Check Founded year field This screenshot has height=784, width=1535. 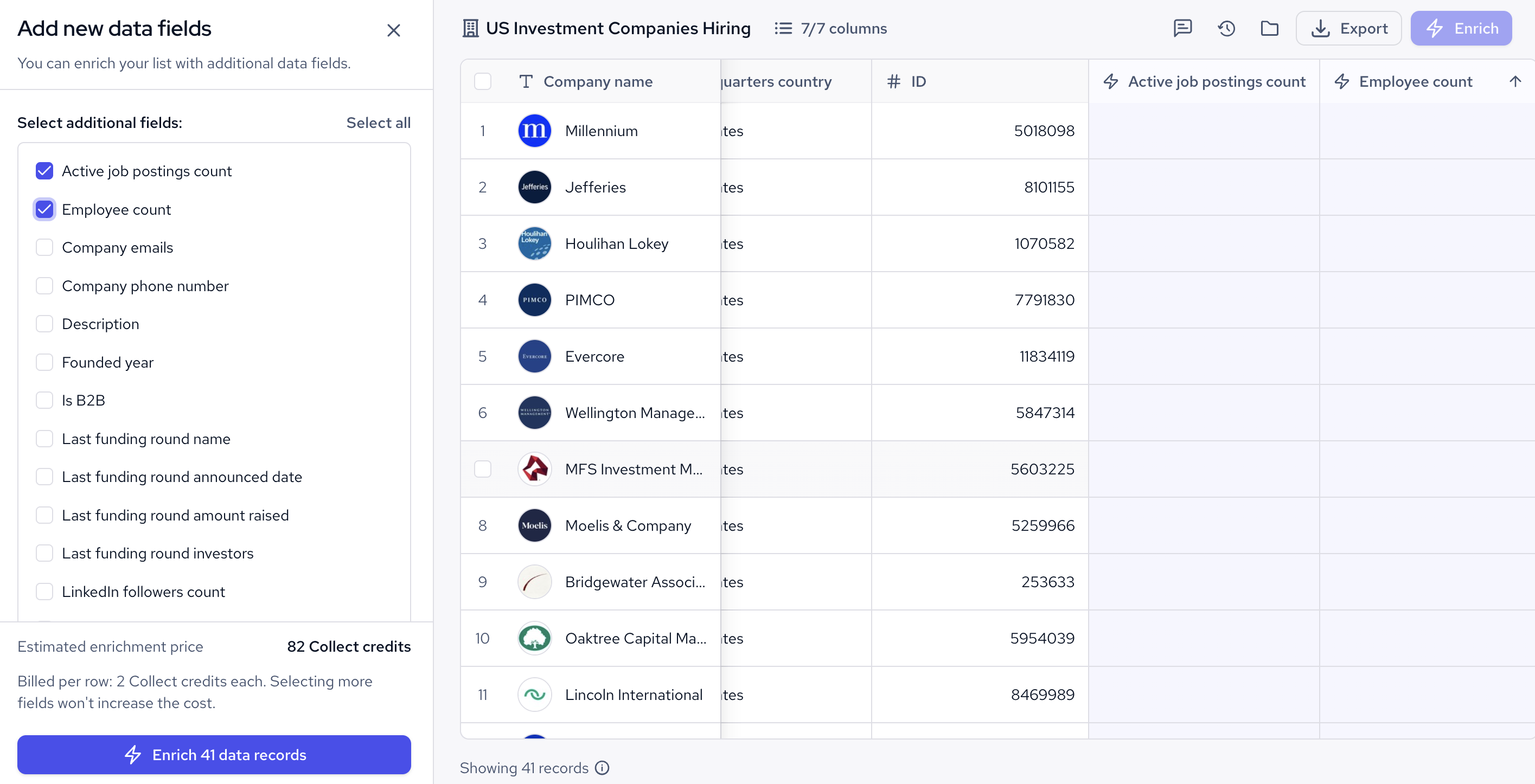44,362
